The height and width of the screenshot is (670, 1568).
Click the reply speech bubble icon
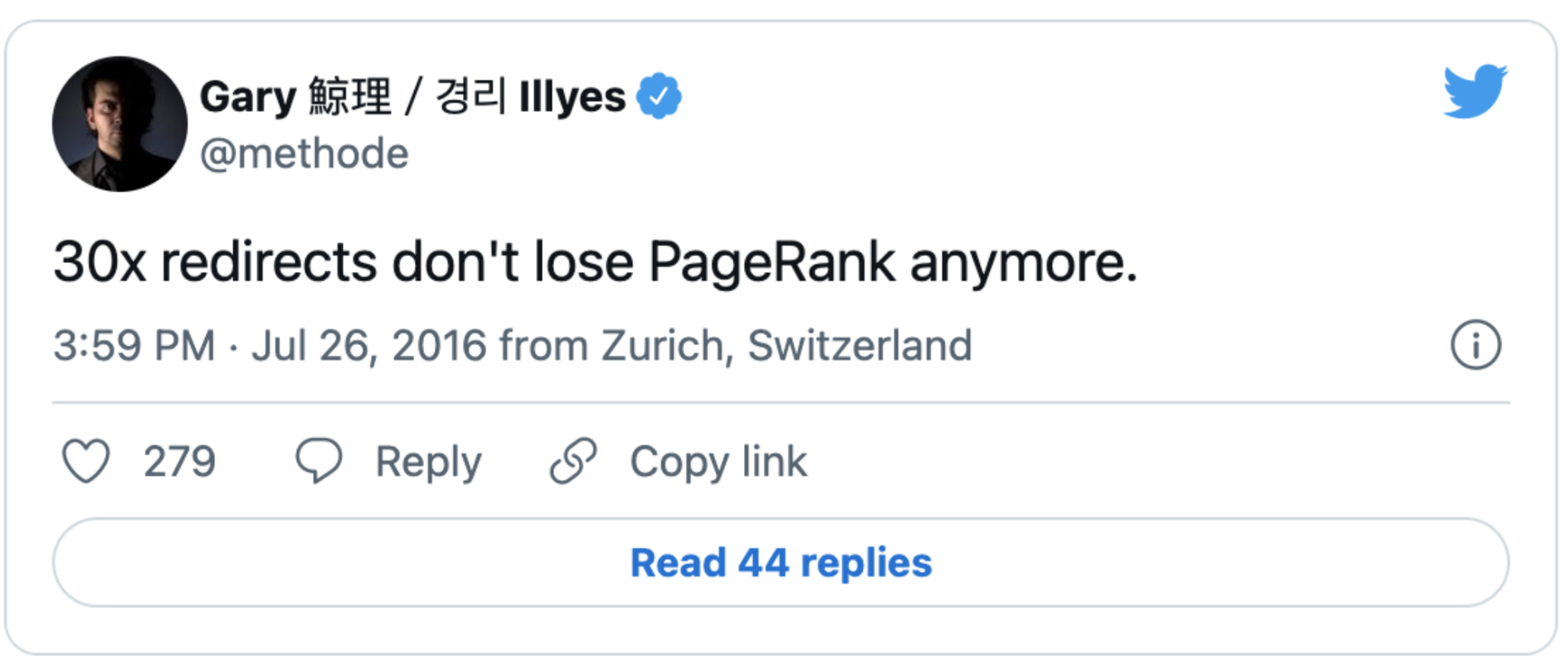coord(319,460)
